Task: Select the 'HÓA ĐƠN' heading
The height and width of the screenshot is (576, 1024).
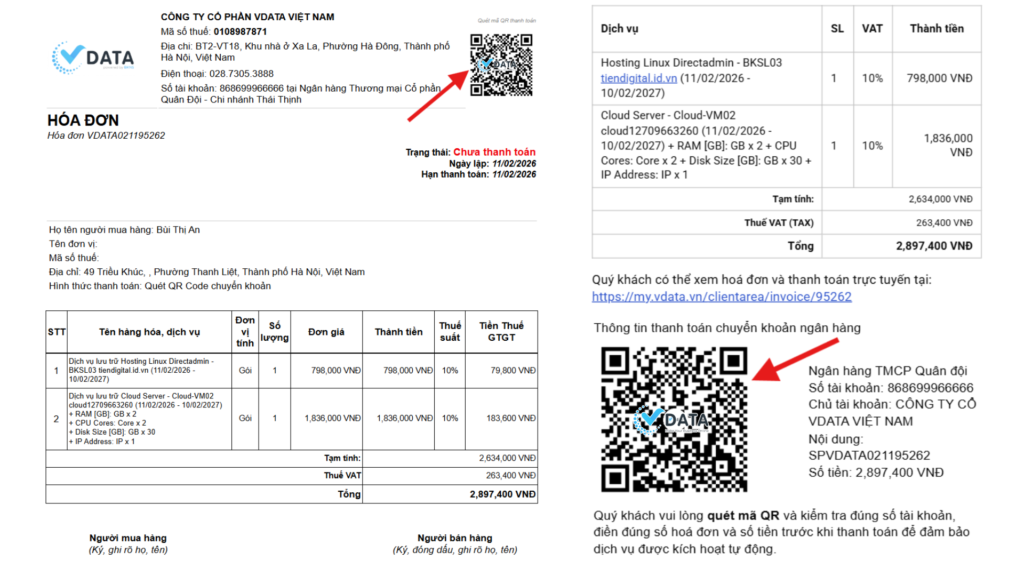Action: tap(81, 121)
